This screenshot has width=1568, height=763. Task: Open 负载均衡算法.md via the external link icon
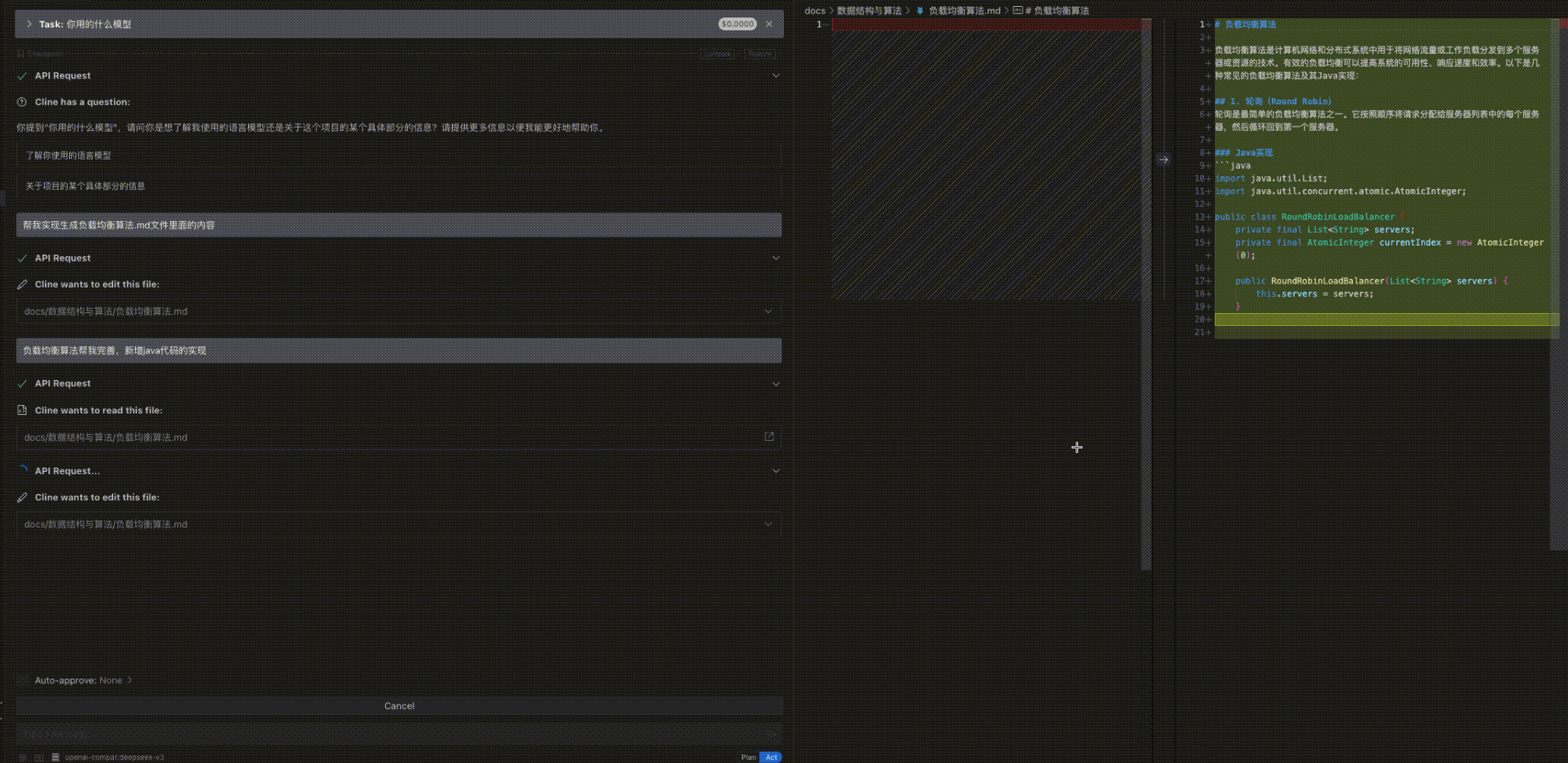[x=769, y=437]
